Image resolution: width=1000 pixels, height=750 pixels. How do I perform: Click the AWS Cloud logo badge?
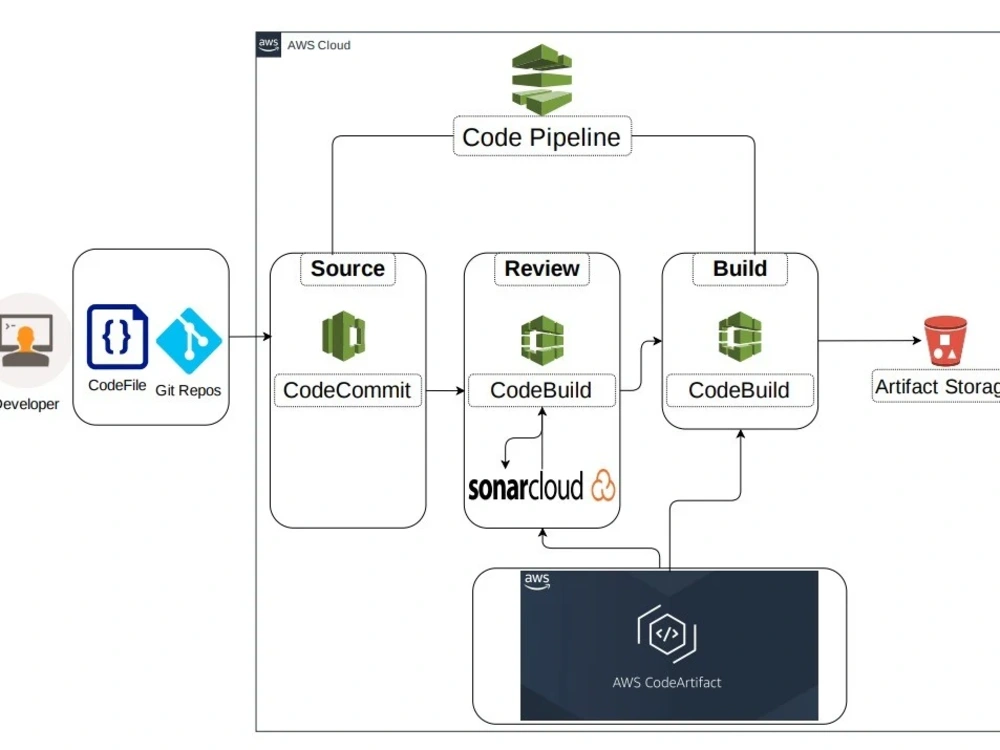tap(268, 44)
